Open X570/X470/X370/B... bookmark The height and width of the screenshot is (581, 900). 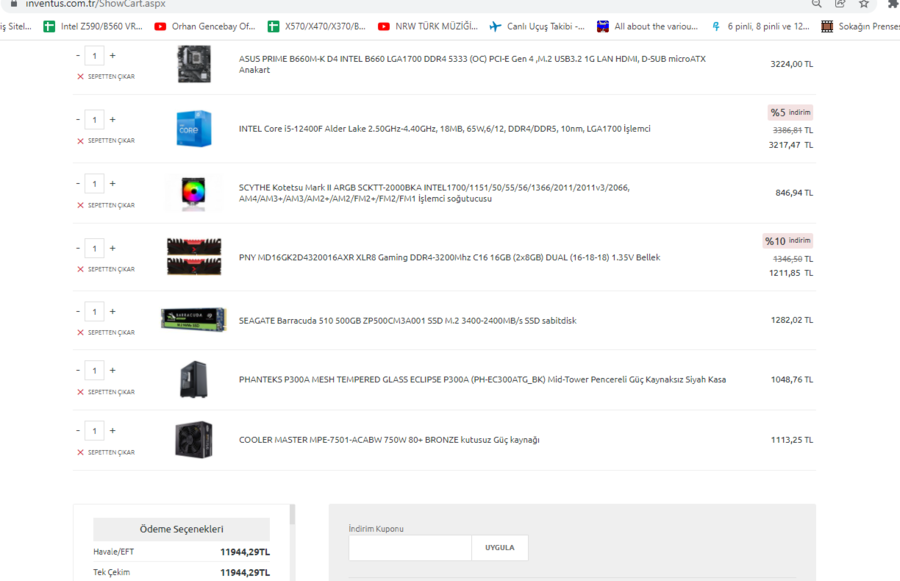click(317, 26)
